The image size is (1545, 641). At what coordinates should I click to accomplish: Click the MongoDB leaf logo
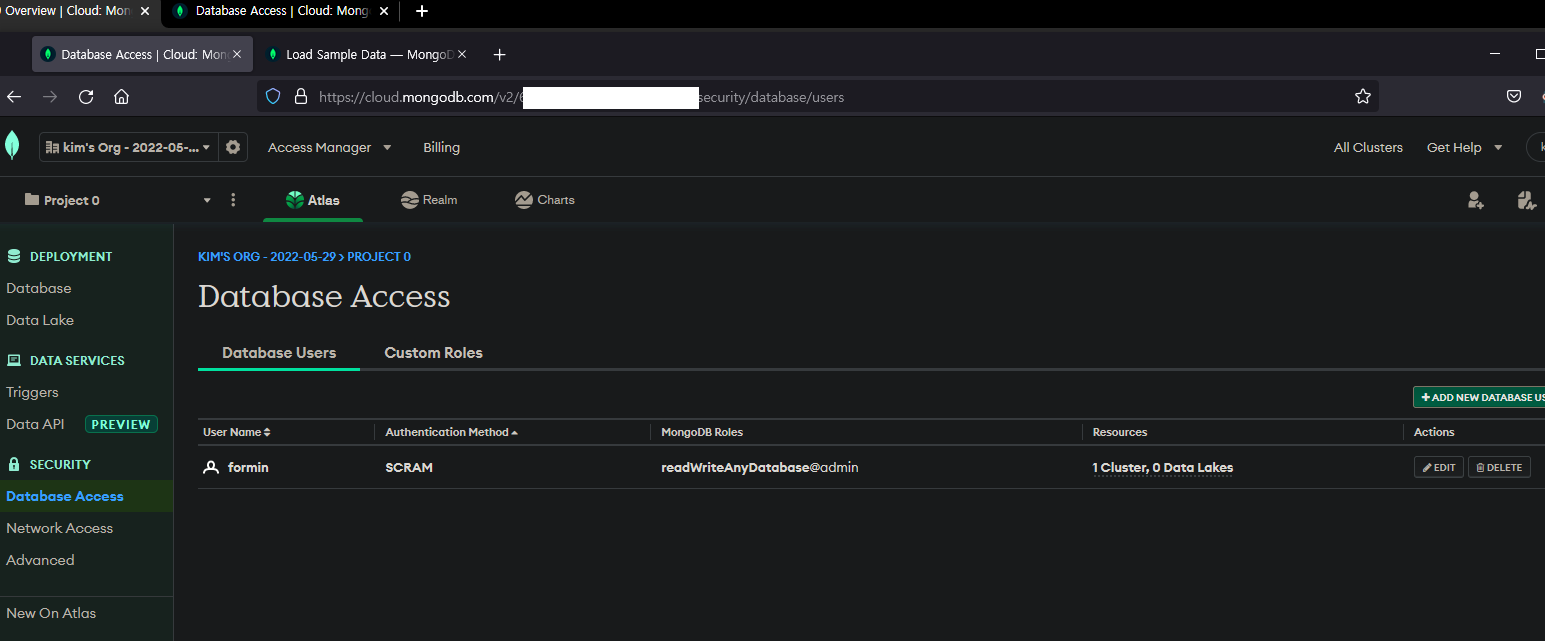click(x=12, y=145)
